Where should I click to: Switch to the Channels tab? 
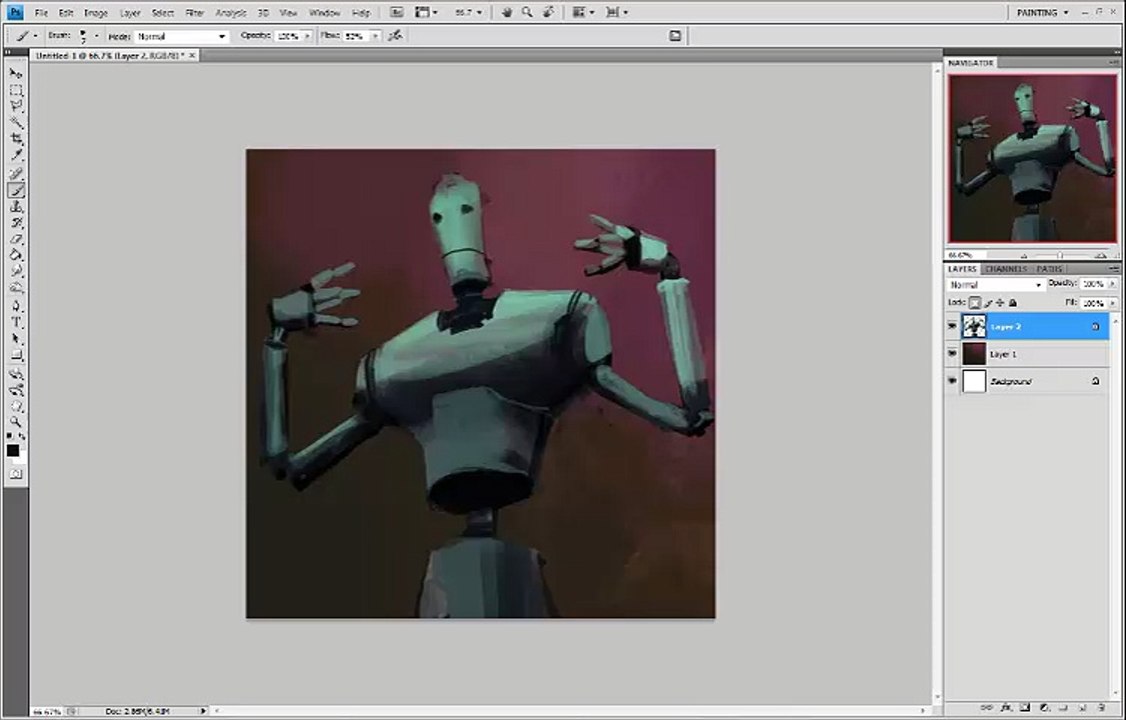pos(1005,268)
